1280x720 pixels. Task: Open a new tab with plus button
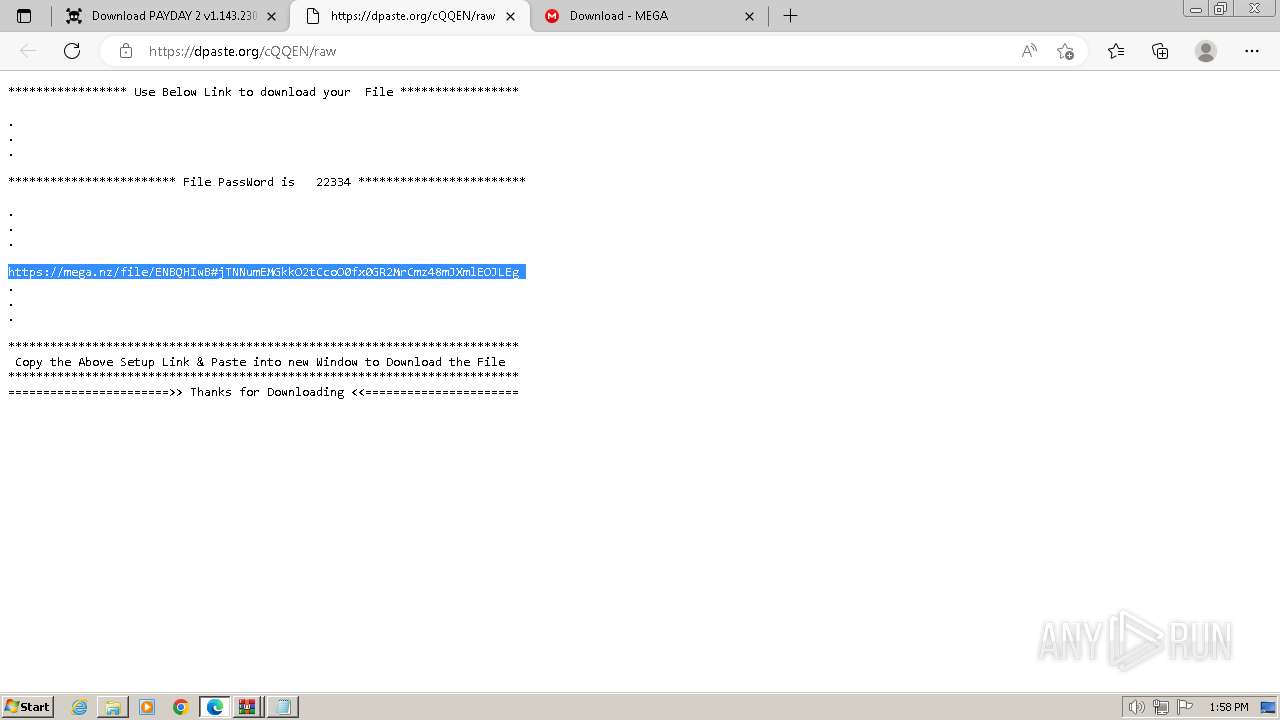pyautogui.click(x=790, y=16)
